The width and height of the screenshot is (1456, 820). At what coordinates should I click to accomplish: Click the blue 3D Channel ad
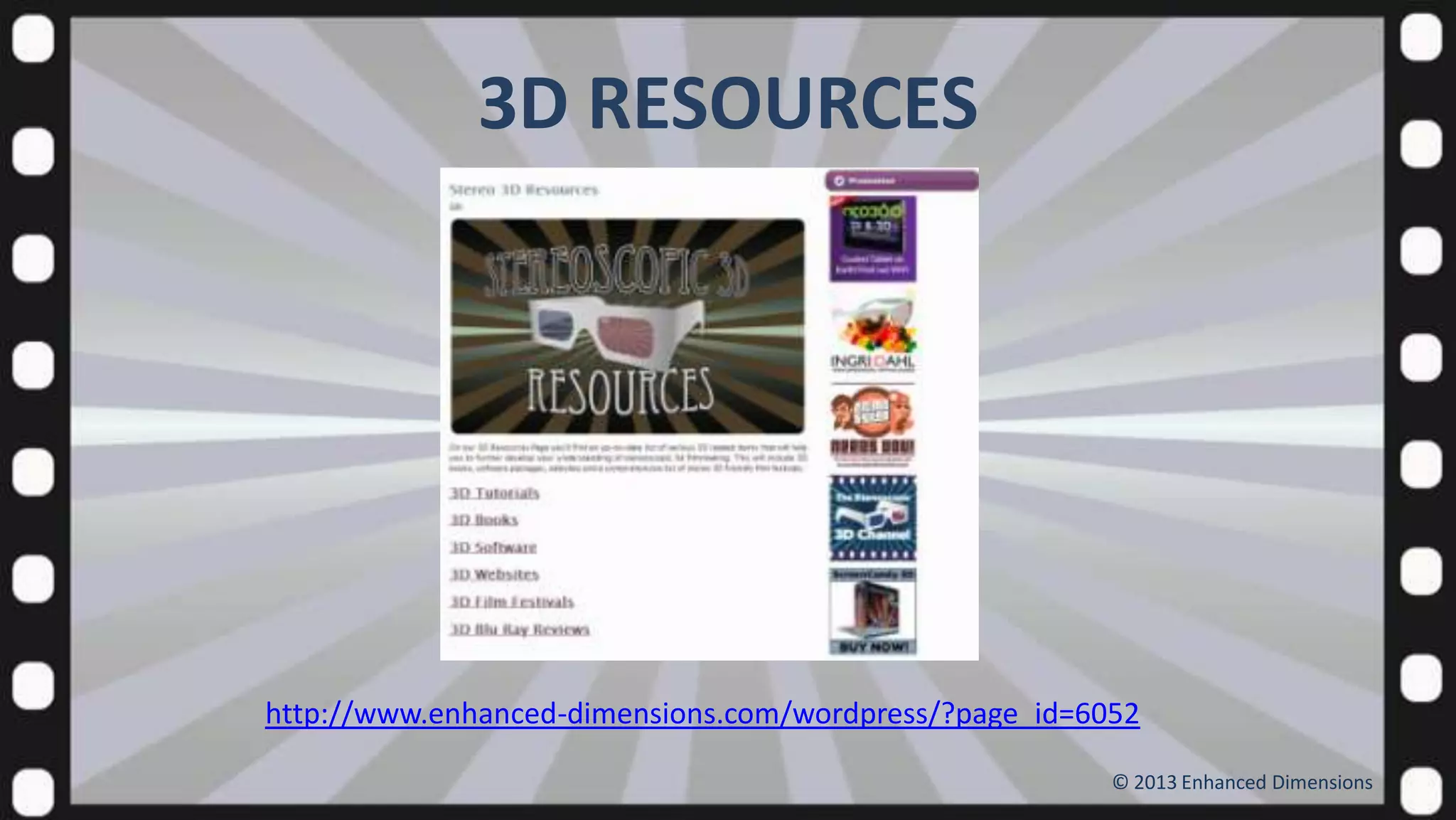pos(872,518)
